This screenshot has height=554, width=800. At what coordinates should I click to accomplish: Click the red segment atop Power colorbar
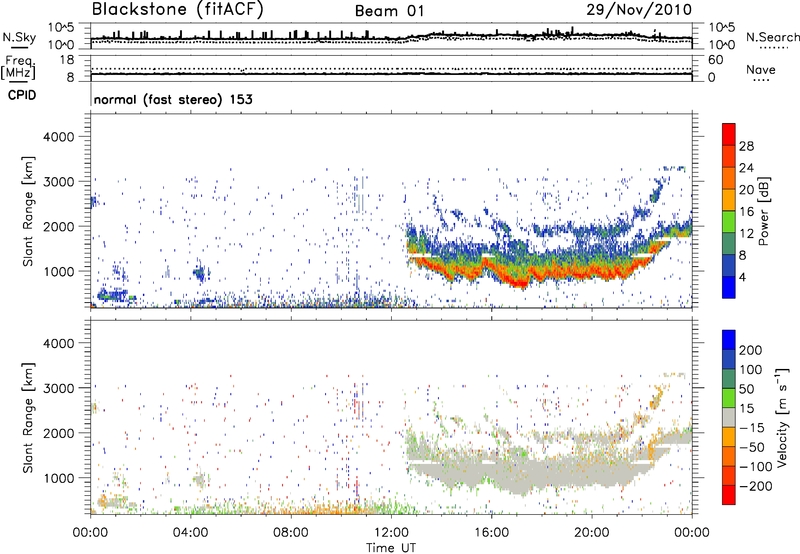pos(729,134)
